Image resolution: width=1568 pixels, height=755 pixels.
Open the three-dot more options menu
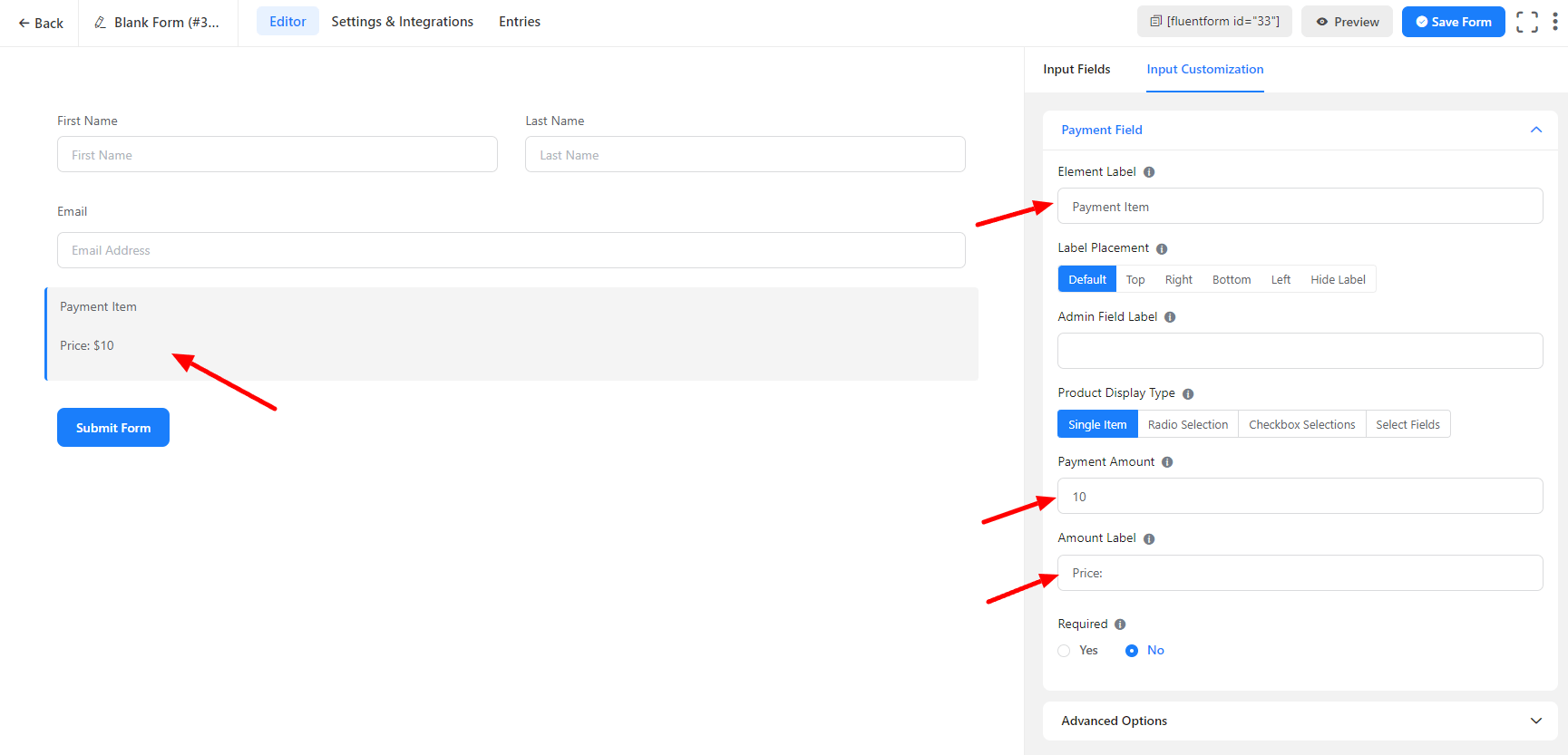[1554, 22]
